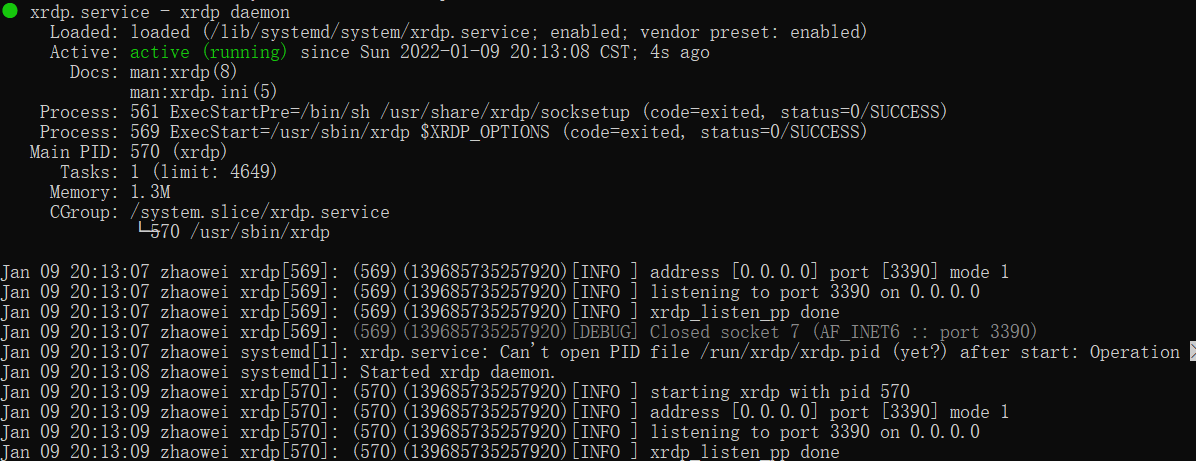Click the grey DEBUG 'Closed socket 7' log line
This screenshot has height=461, width=1196.
click(519, 332)
